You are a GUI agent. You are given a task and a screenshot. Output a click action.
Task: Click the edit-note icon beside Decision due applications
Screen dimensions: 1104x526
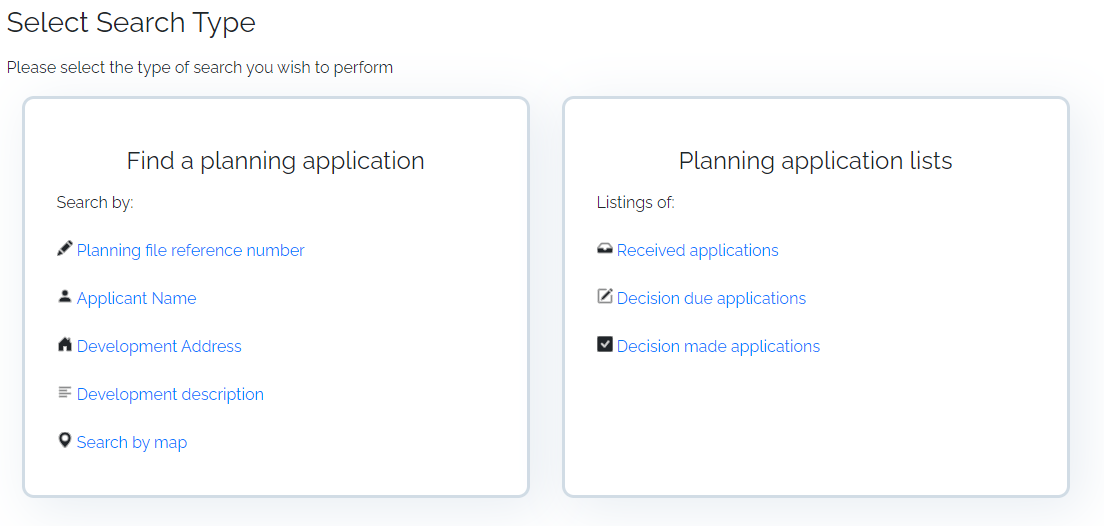point(605,296)
